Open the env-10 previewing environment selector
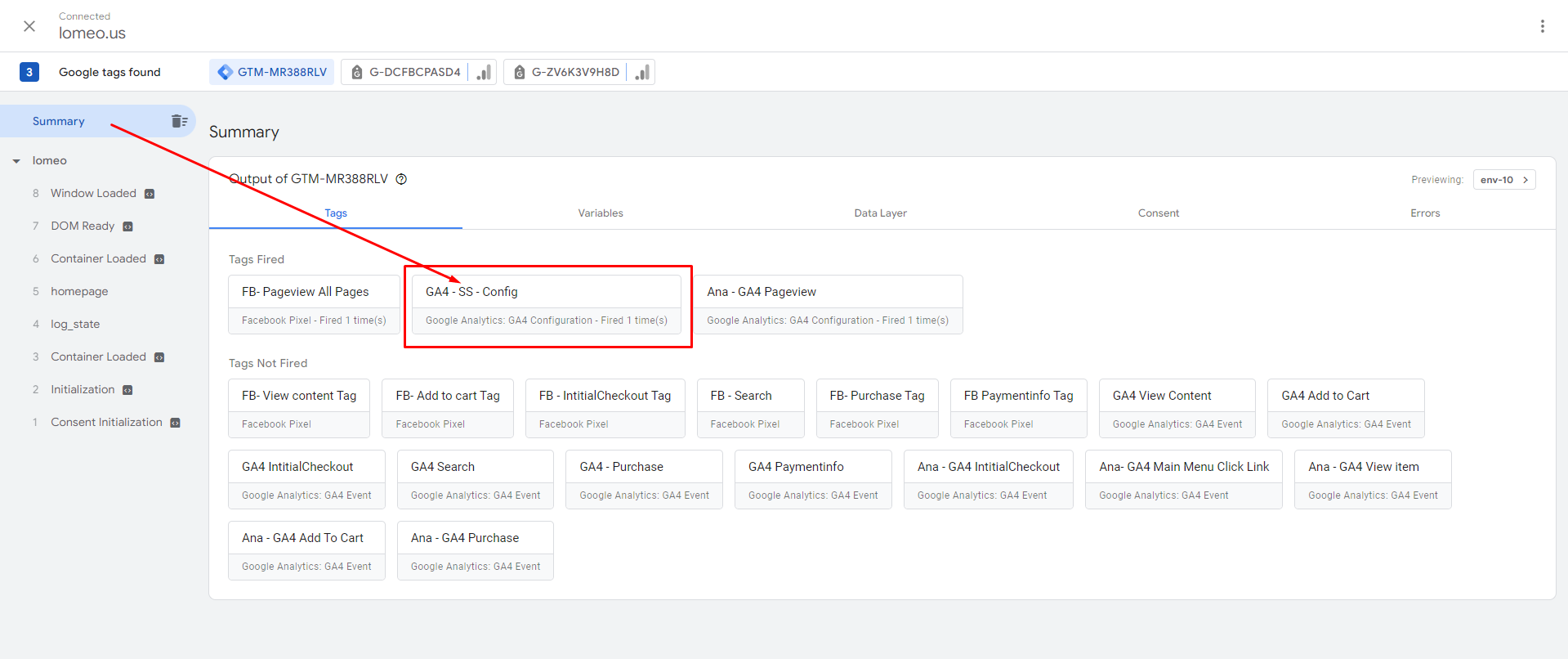The height and width of the screenshot is (659, 1568). click(x=1503, y=180)
